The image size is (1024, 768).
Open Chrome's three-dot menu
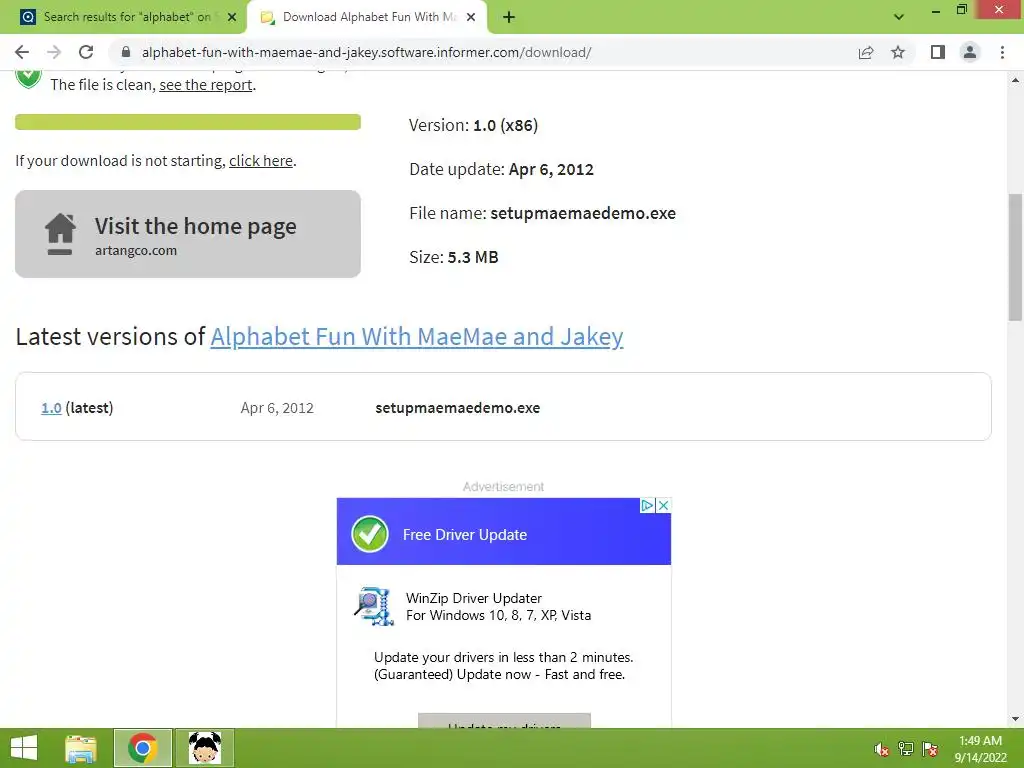pyautogui.click(x=1002, y=52)
